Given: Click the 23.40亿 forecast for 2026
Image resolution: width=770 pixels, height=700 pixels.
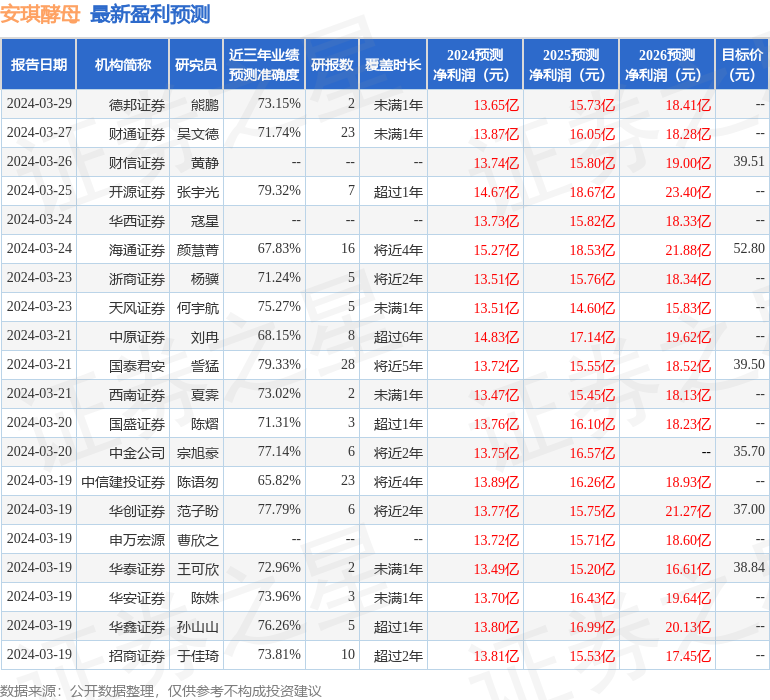Looking at the screenshot, I should (688, 192).
